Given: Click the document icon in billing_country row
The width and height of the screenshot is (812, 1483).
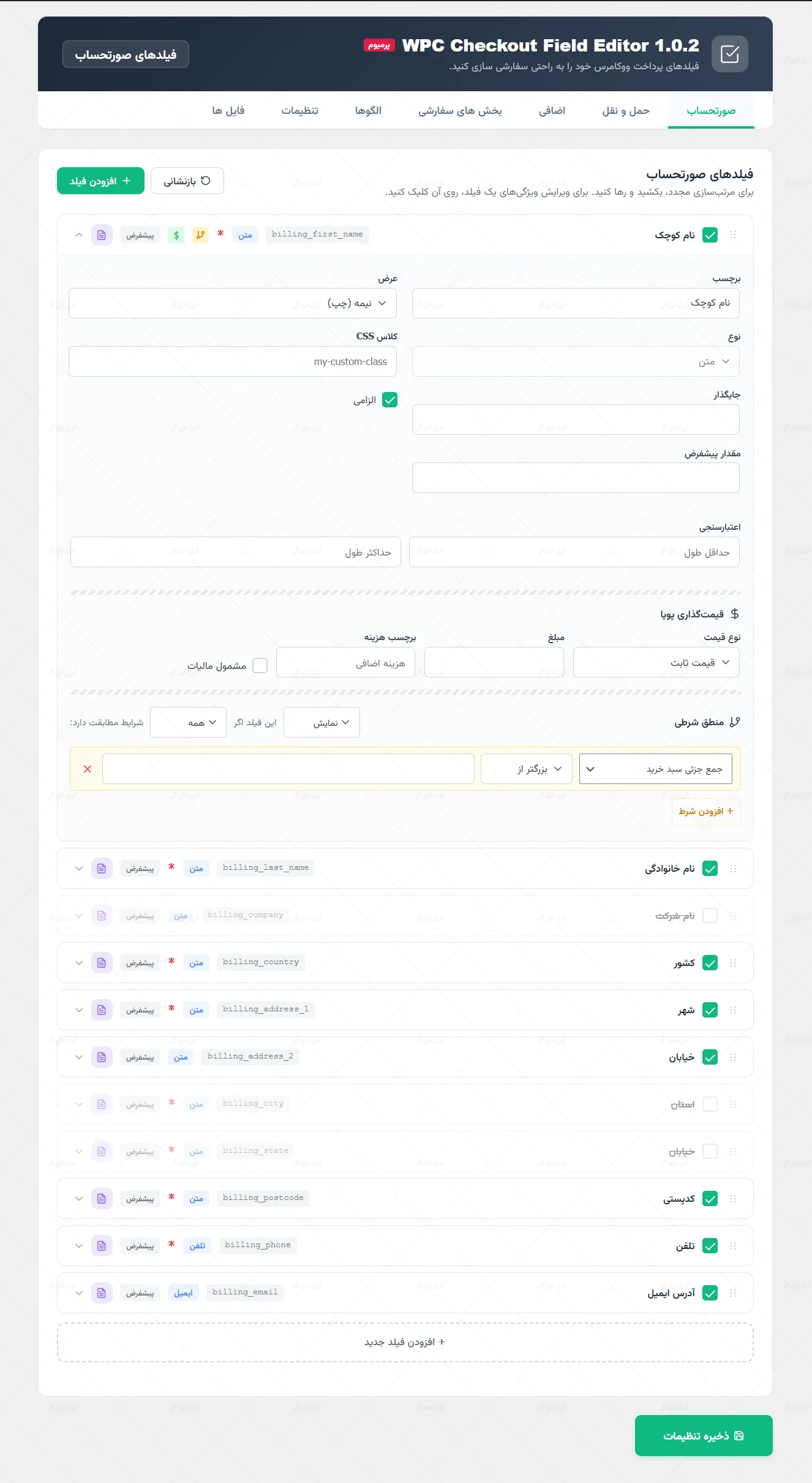Looking at the screenshot, I should [x=102, y=962].
